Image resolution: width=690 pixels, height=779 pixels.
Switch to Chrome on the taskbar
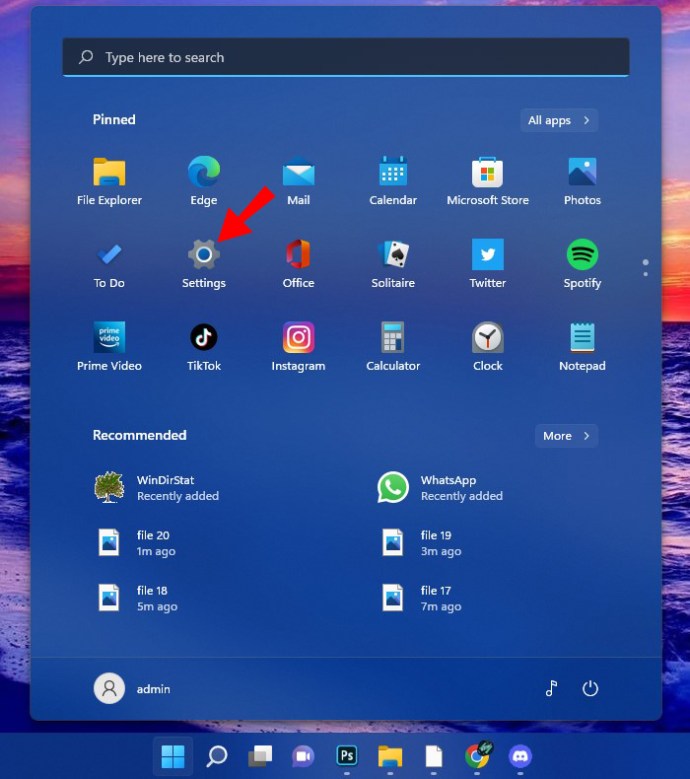point(477,756)
